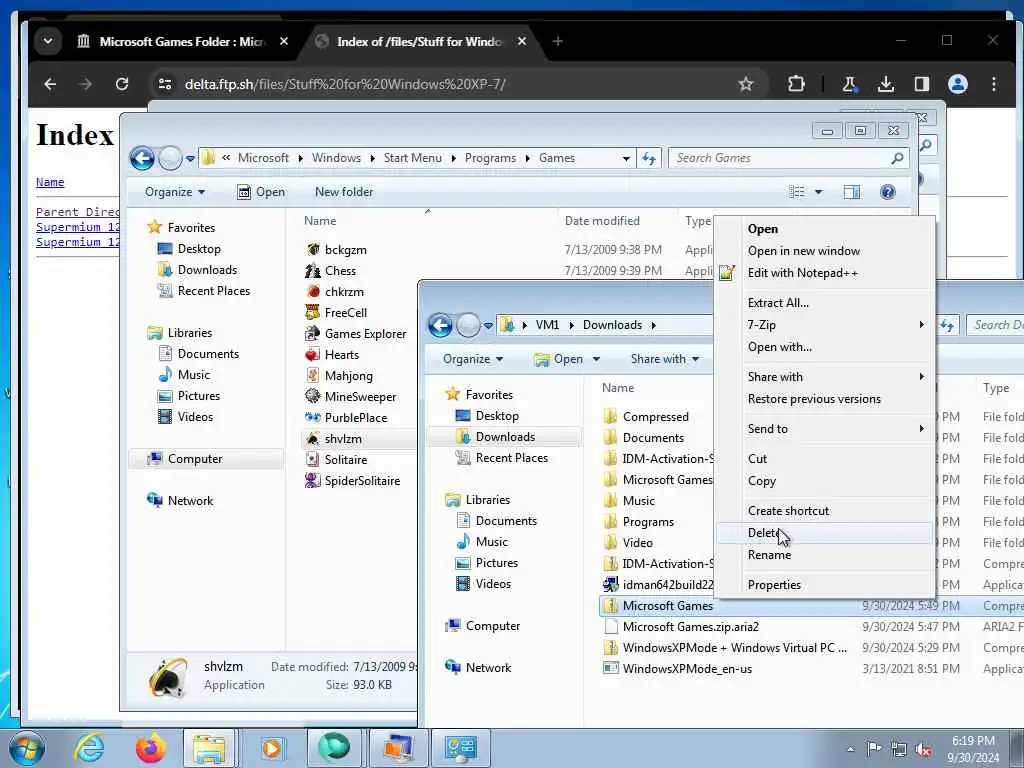Open Chrome extensions puzzle icon

(x=796, y=84)
